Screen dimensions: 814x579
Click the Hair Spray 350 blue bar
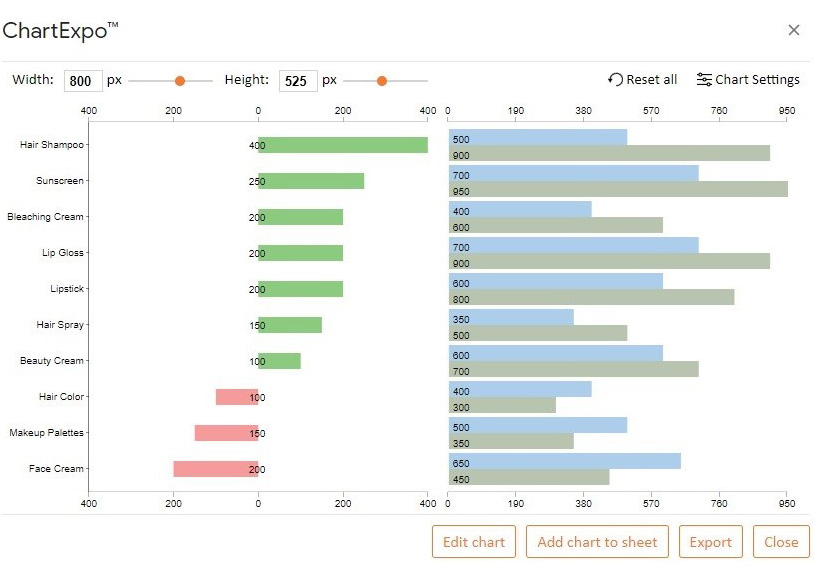point(510,318)
